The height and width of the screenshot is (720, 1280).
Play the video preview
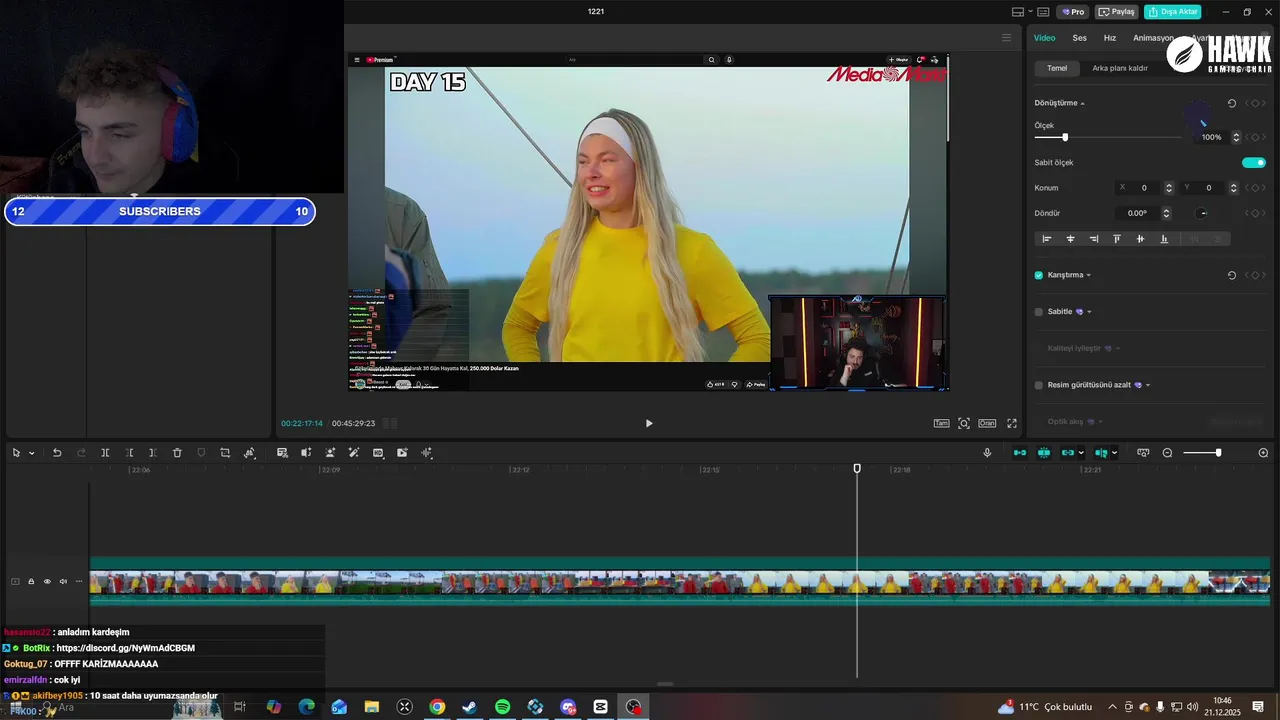[x=649, y=423]
